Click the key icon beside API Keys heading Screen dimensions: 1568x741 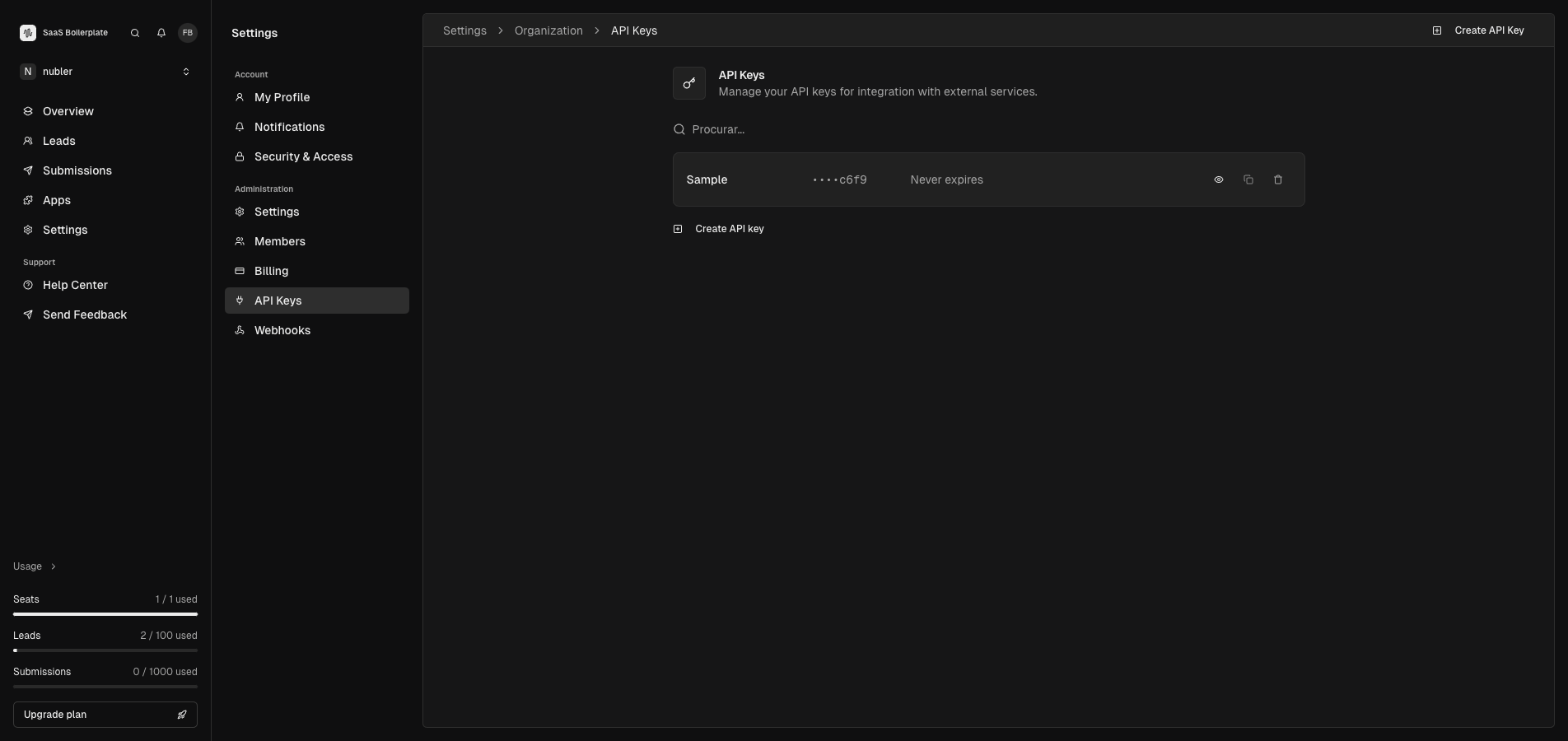coord(689,83)
